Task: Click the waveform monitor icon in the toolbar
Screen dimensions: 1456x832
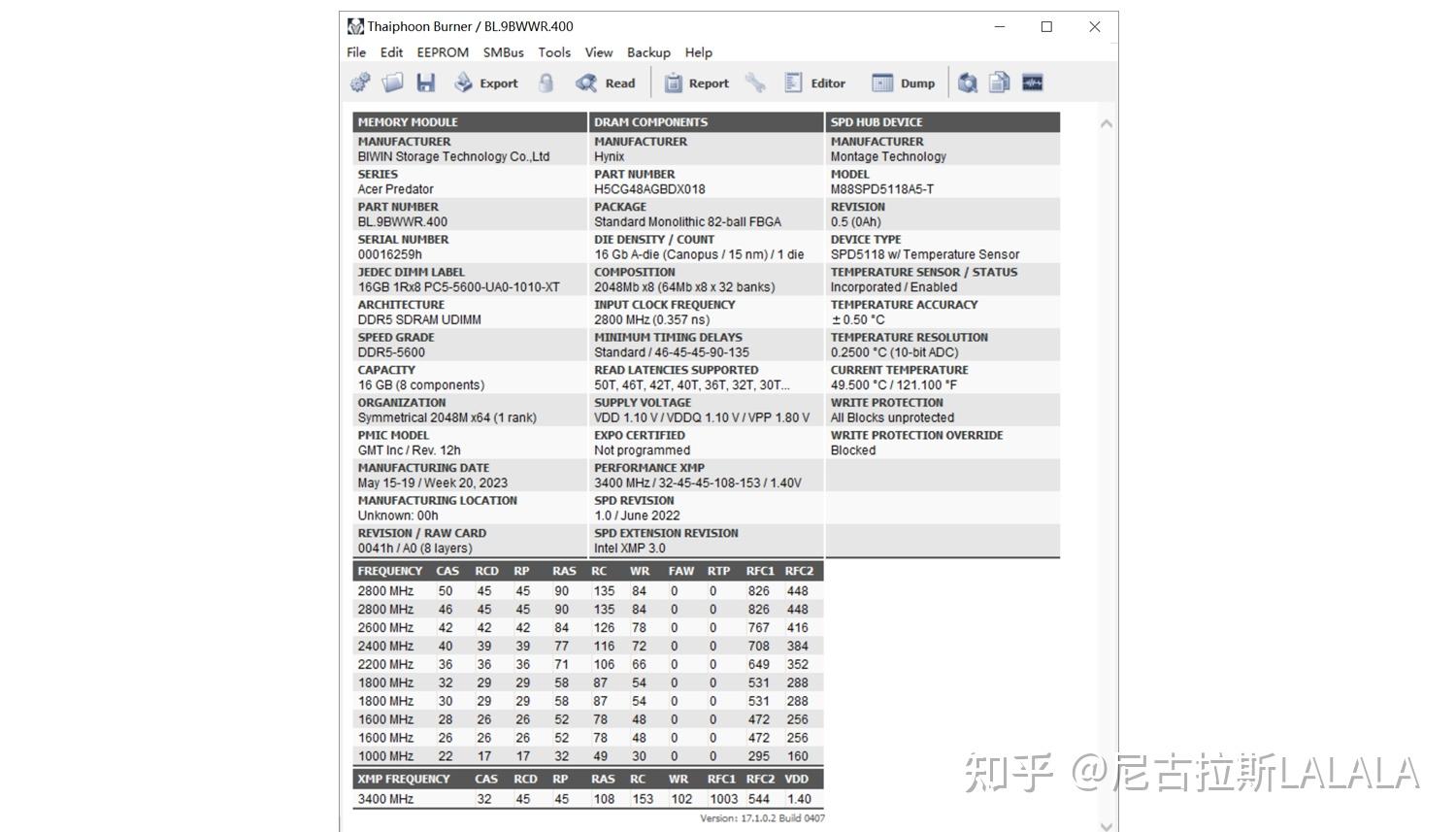Action: tap(1033, 83)
